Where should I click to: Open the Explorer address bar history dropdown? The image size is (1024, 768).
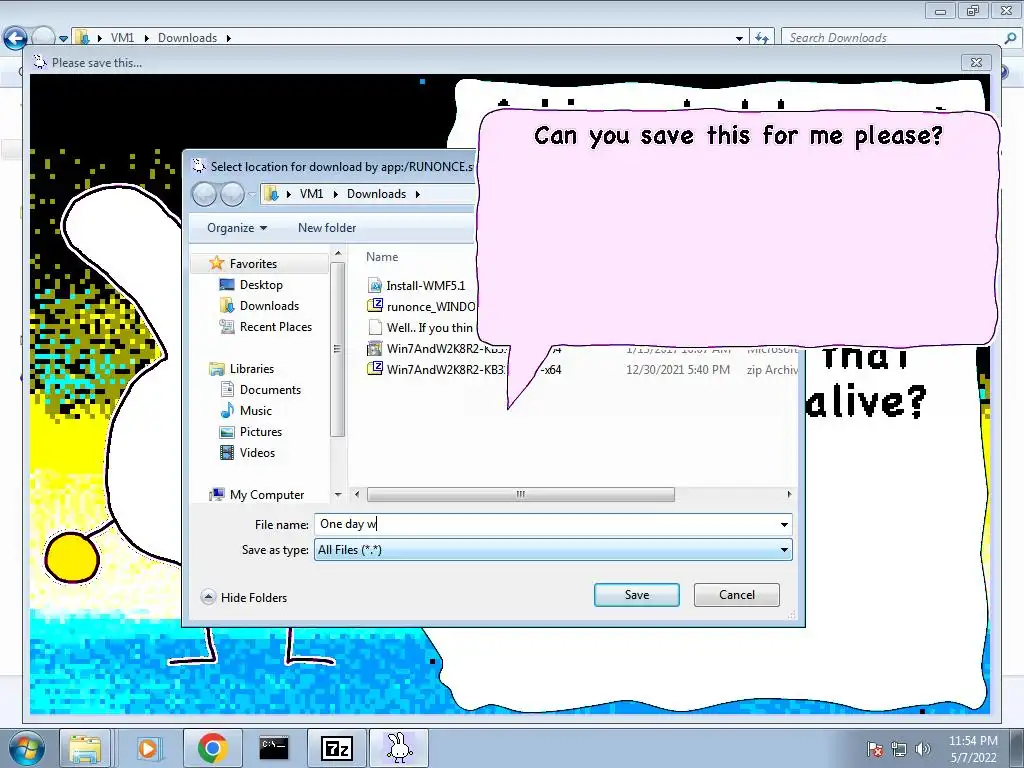pos(739,39)
